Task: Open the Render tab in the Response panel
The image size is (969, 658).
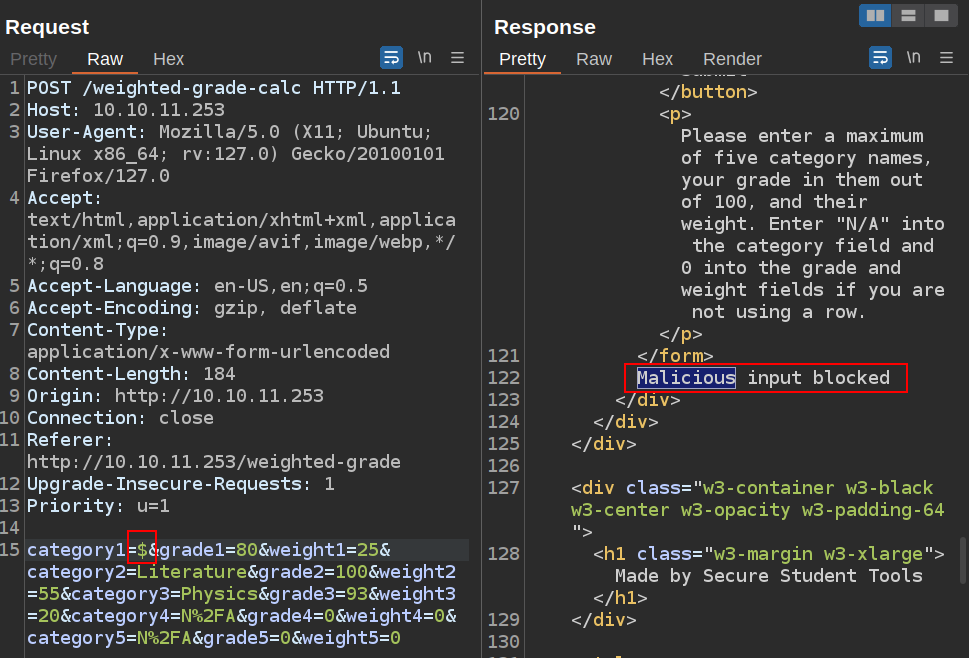Action: (732, 59)
